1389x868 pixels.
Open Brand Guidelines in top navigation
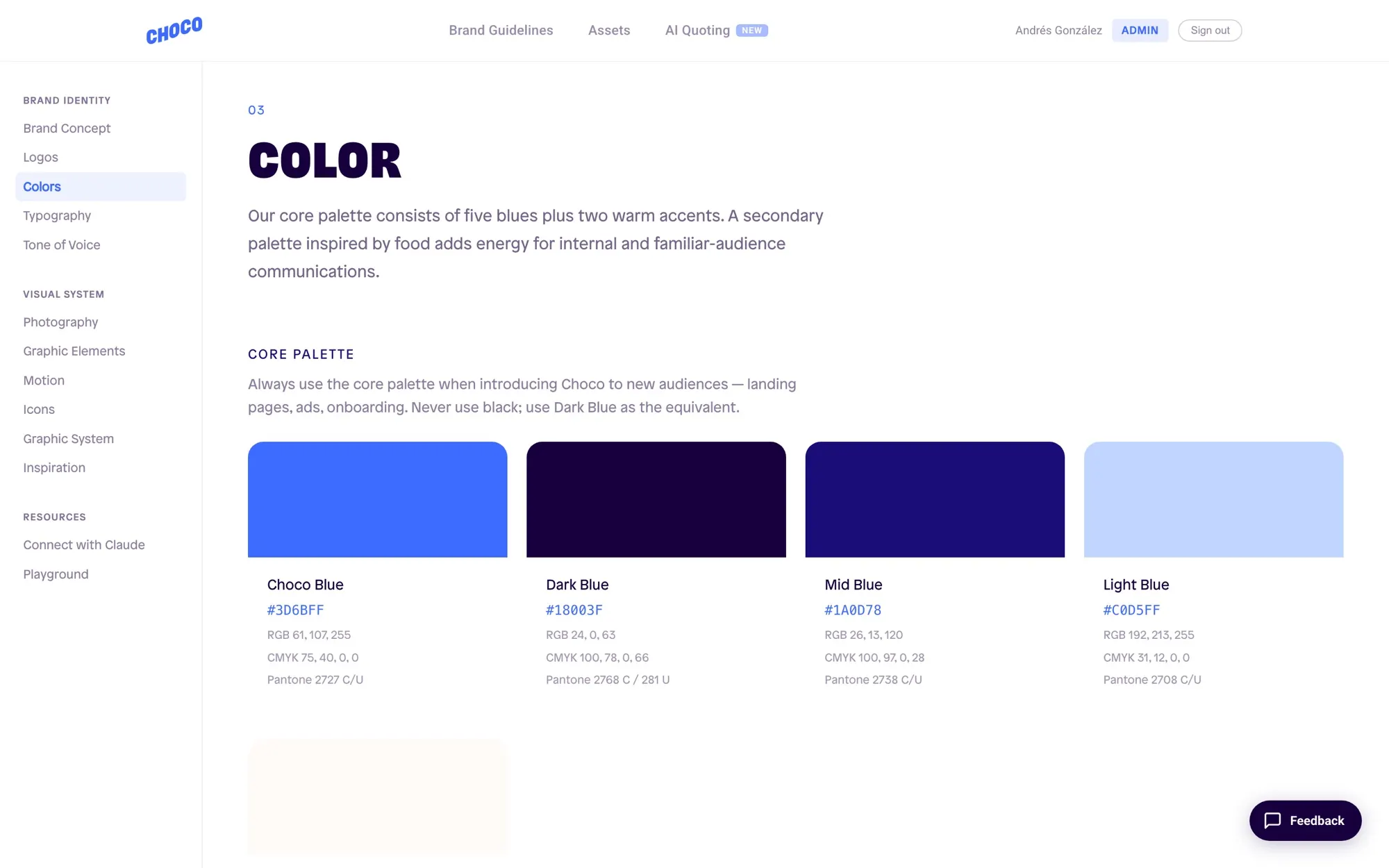click(501, 31)
